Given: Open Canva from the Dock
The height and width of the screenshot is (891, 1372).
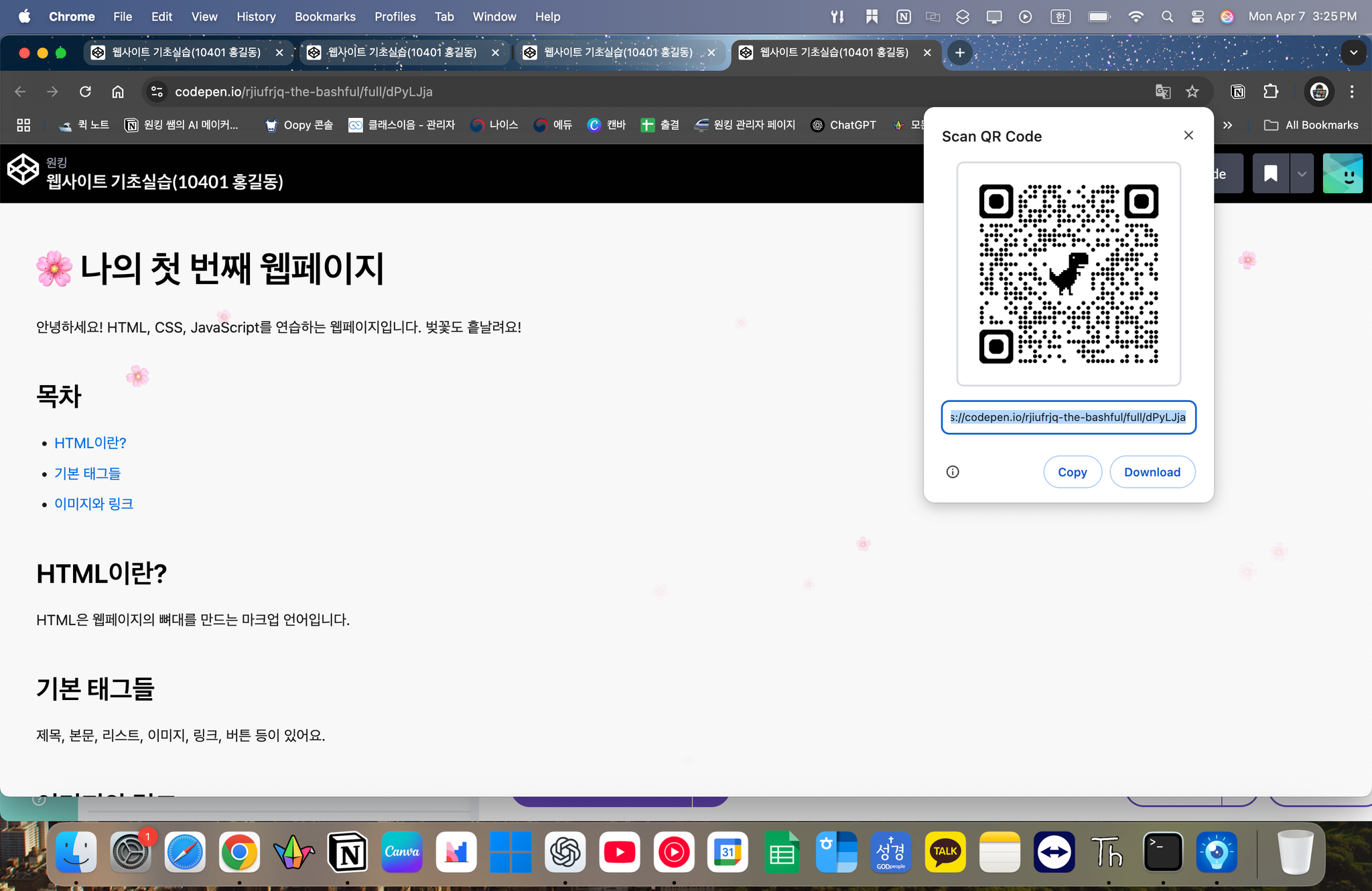Looking at the screenshot, I should pos(402,852).
